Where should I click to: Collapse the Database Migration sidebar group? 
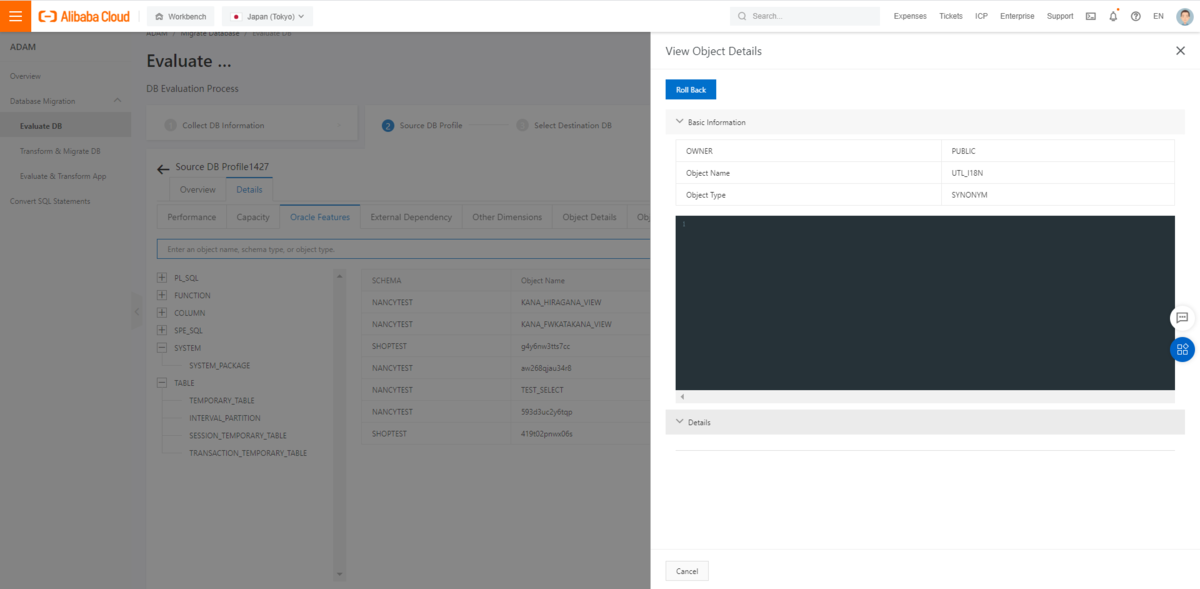point(117,101)
